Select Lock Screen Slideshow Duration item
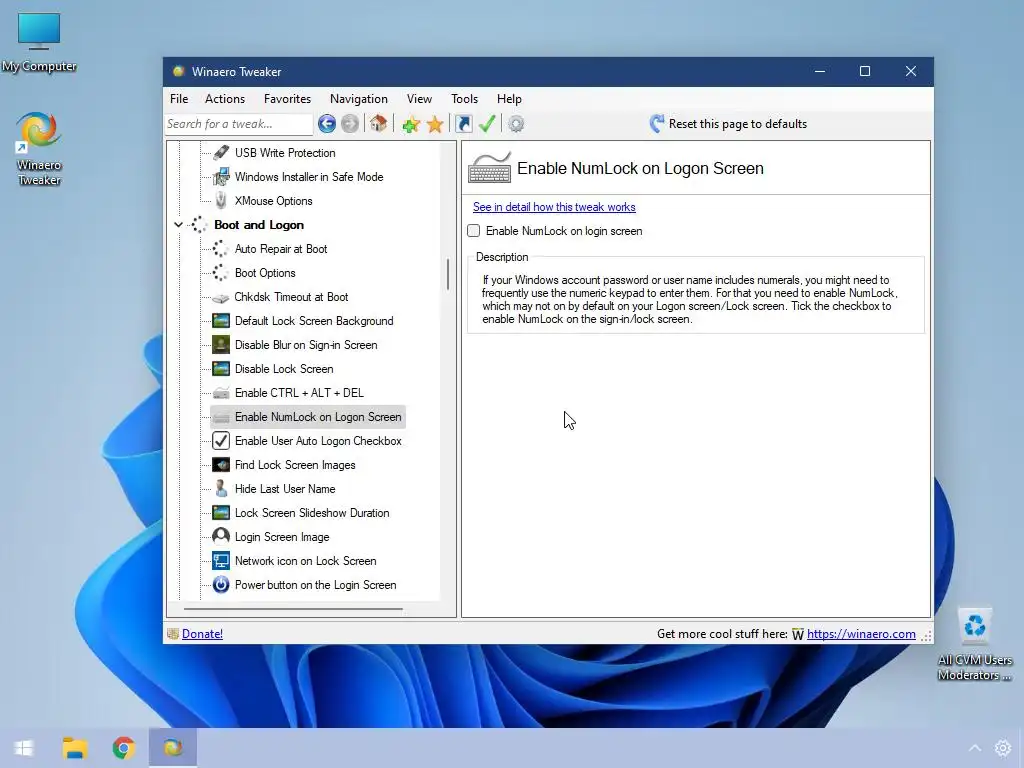The width and height of the screenshot is (1024, 768). click(312, 513)
